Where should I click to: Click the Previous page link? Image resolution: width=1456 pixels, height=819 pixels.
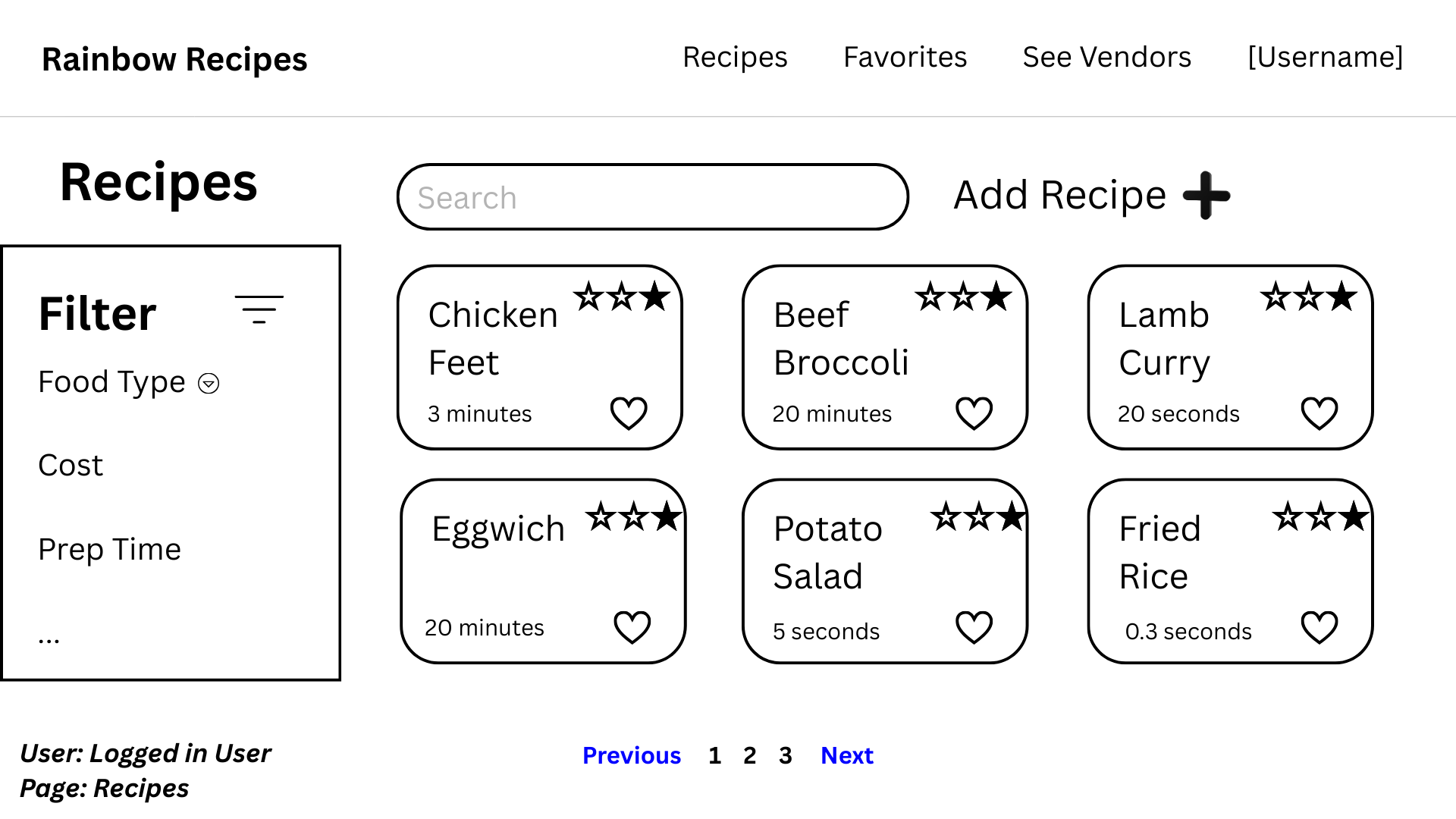tap(632, 755)
